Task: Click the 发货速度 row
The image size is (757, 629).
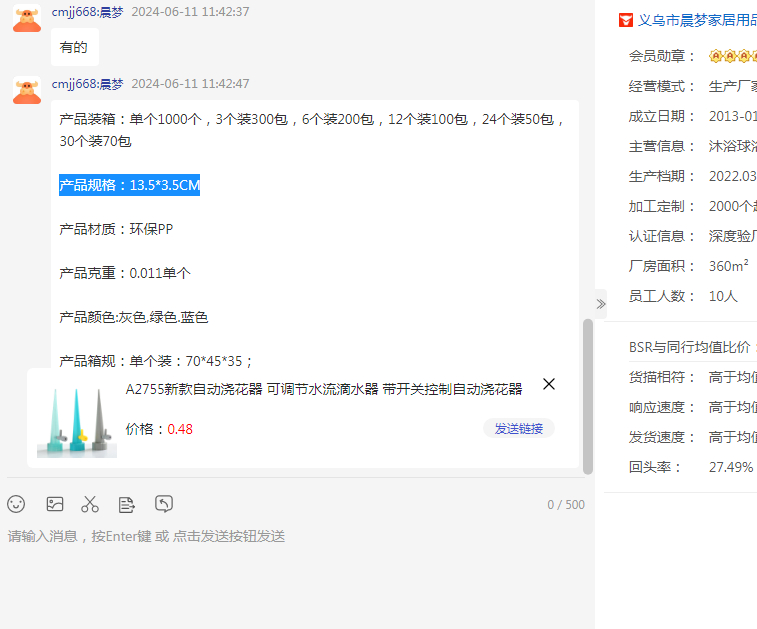Action: coord(693,437)
